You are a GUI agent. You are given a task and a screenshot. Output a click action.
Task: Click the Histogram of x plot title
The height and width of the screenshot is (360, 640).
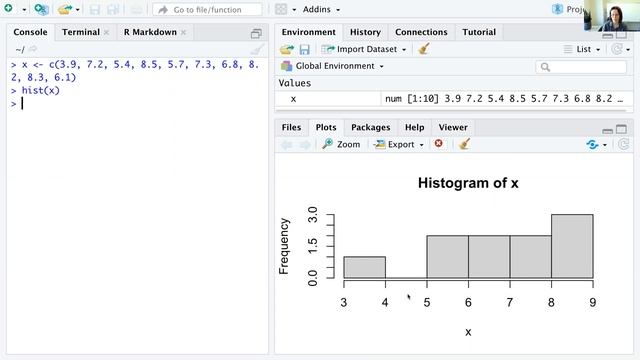tap(468, 183)
